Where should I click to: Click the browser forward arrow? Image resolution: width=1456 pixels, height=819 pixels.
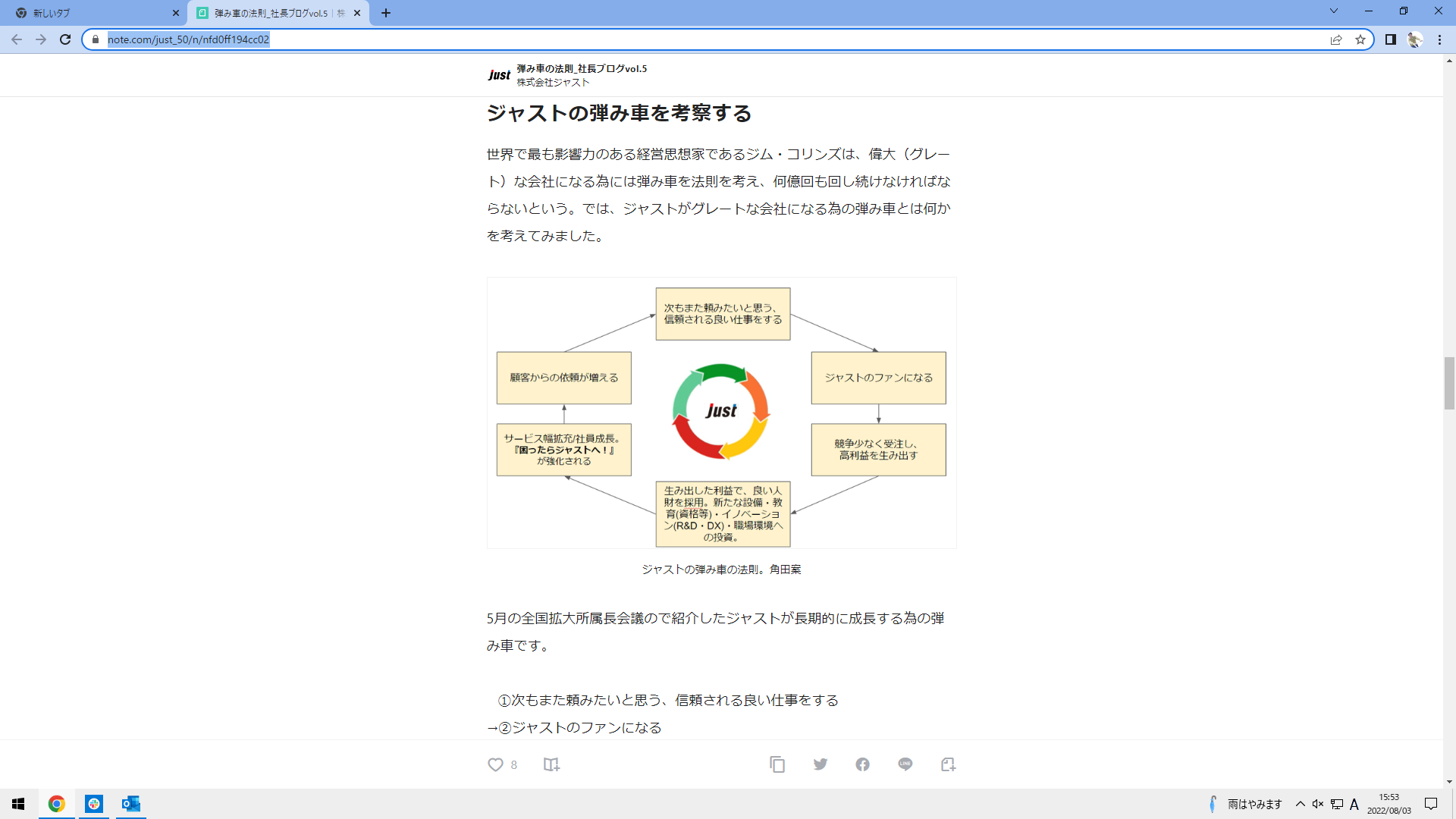pyautogui.click(x=41, y=39)
